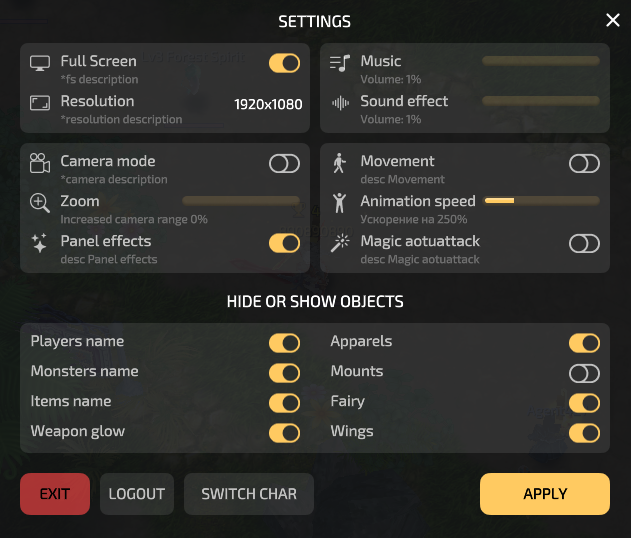The height and width of the screenshot is (538, 631).
Task: Click the Music note icon
Action: [x=340, y=63]
